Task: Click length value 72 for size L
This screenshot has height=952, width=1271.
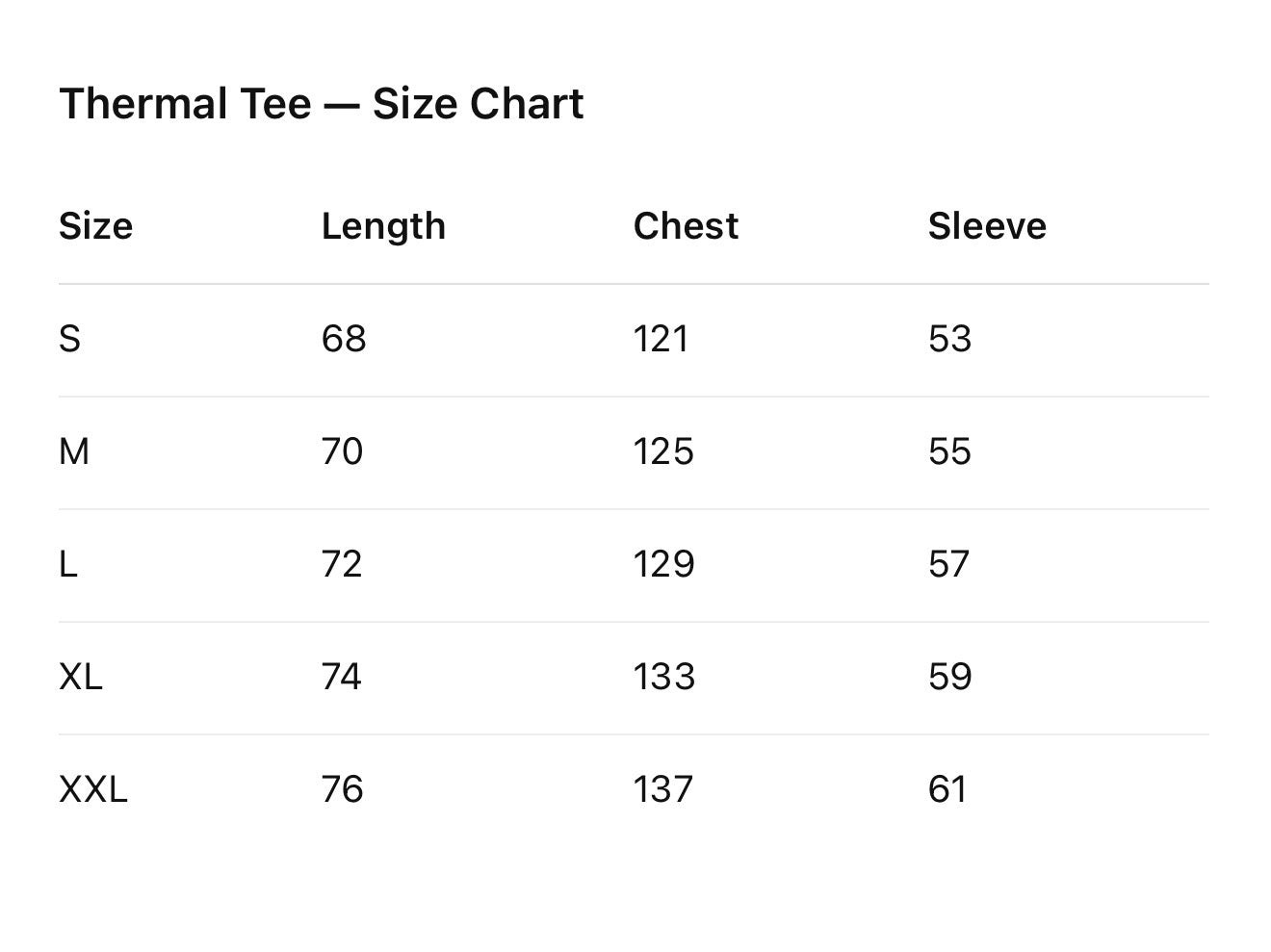Action: (x=342, y=564)
